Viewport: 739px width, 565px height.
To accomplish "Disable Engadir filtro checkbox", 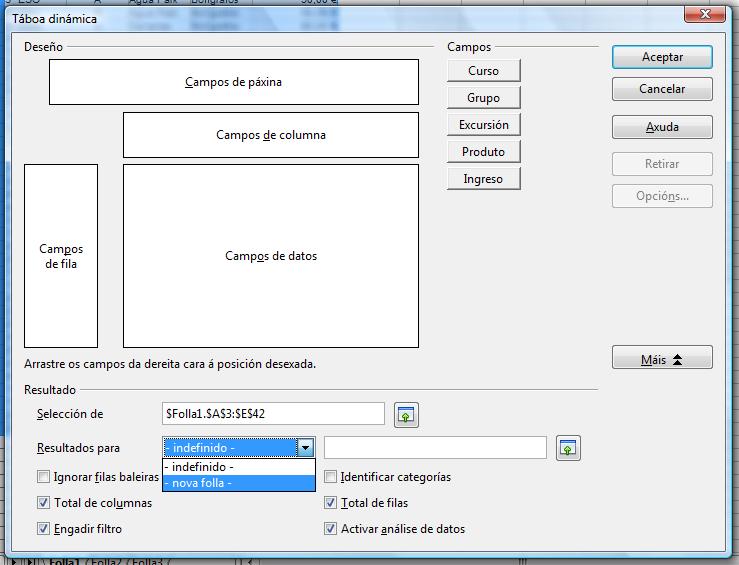I will pos(43,529).
